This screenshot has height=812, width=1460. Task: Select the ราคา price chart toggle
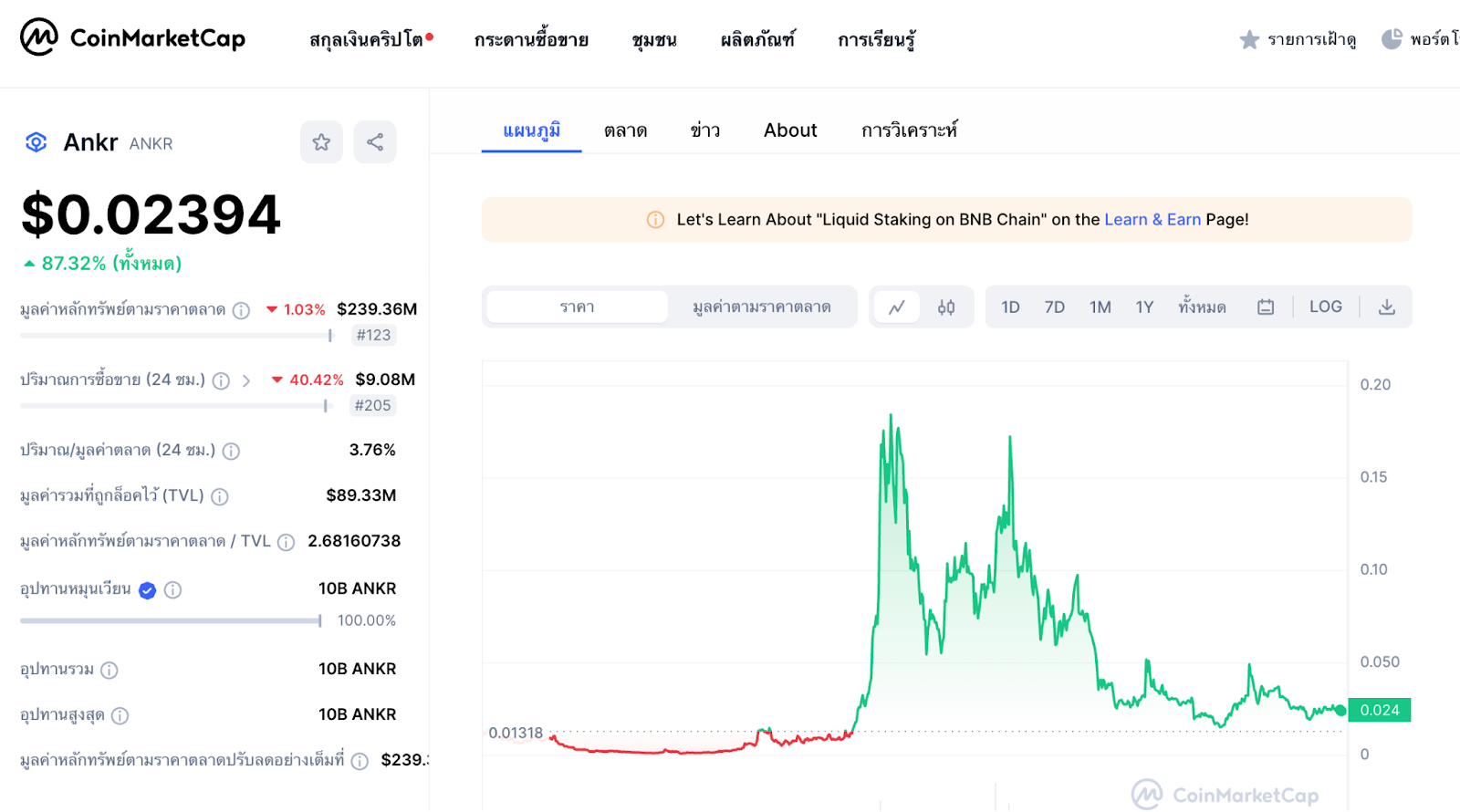tap(578, 307)
